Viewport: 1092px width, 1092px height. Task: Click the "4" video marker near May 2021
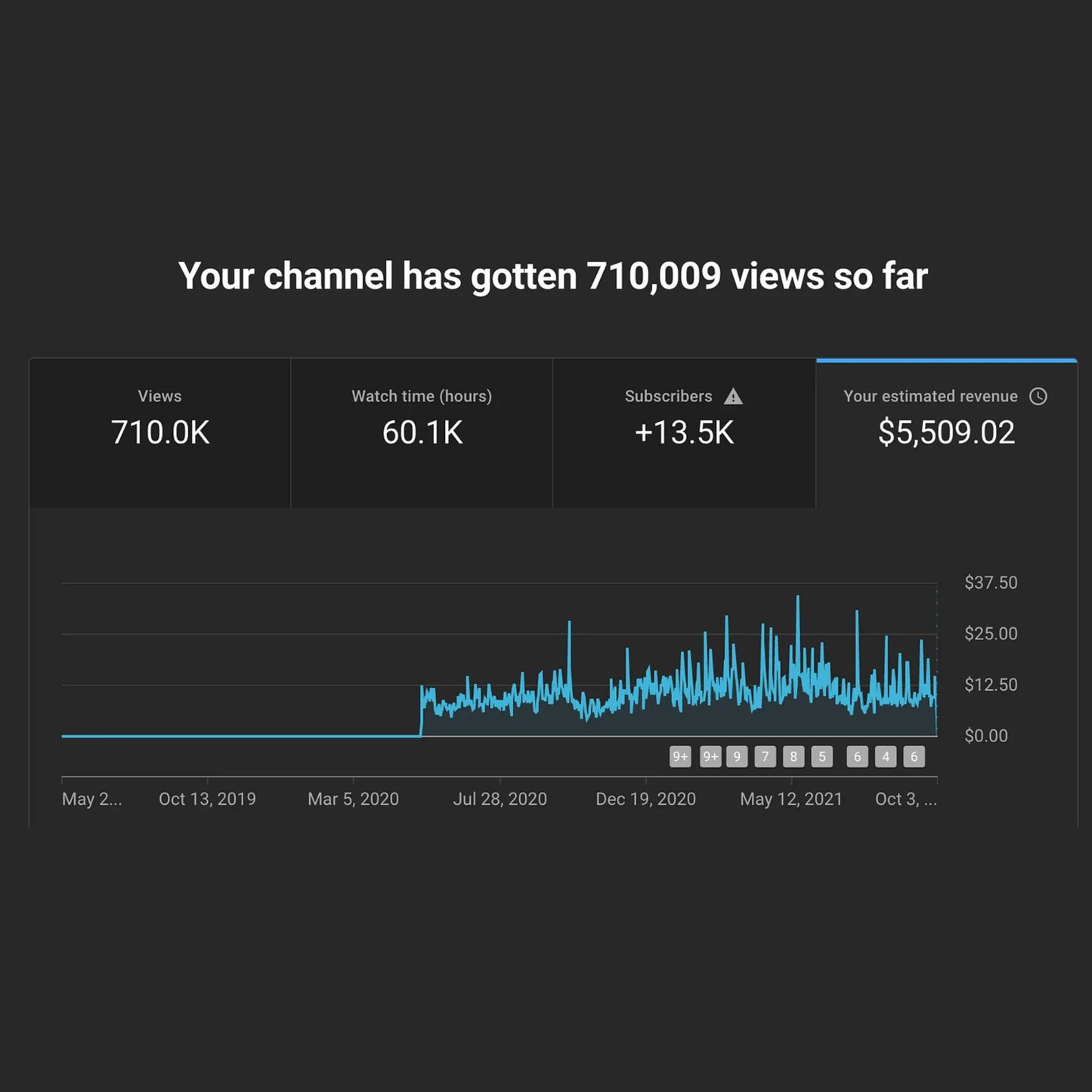point(885,756)
